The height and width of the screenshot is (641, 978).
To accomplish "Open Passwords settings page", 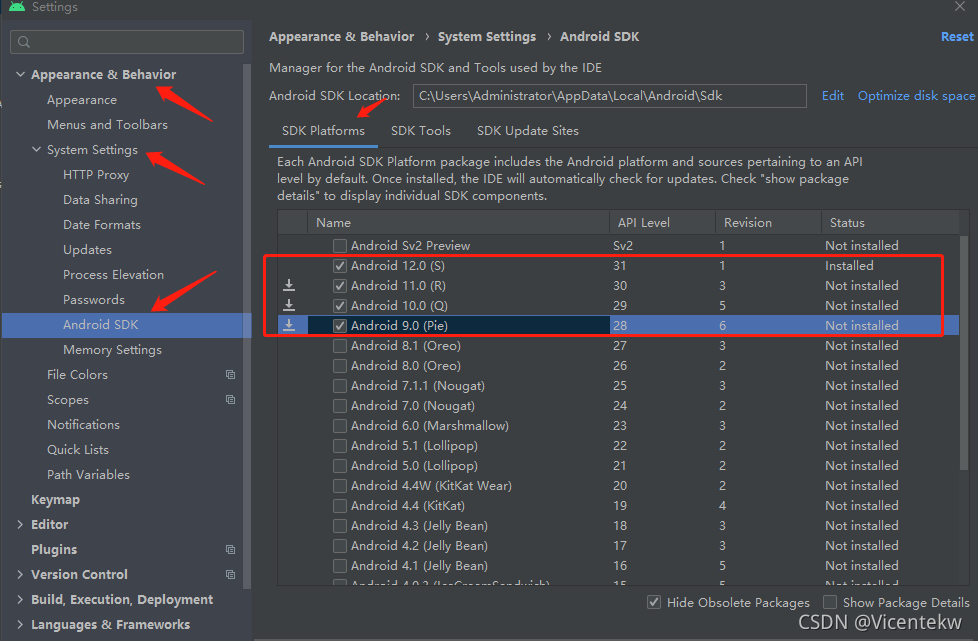I will (94, 299).
